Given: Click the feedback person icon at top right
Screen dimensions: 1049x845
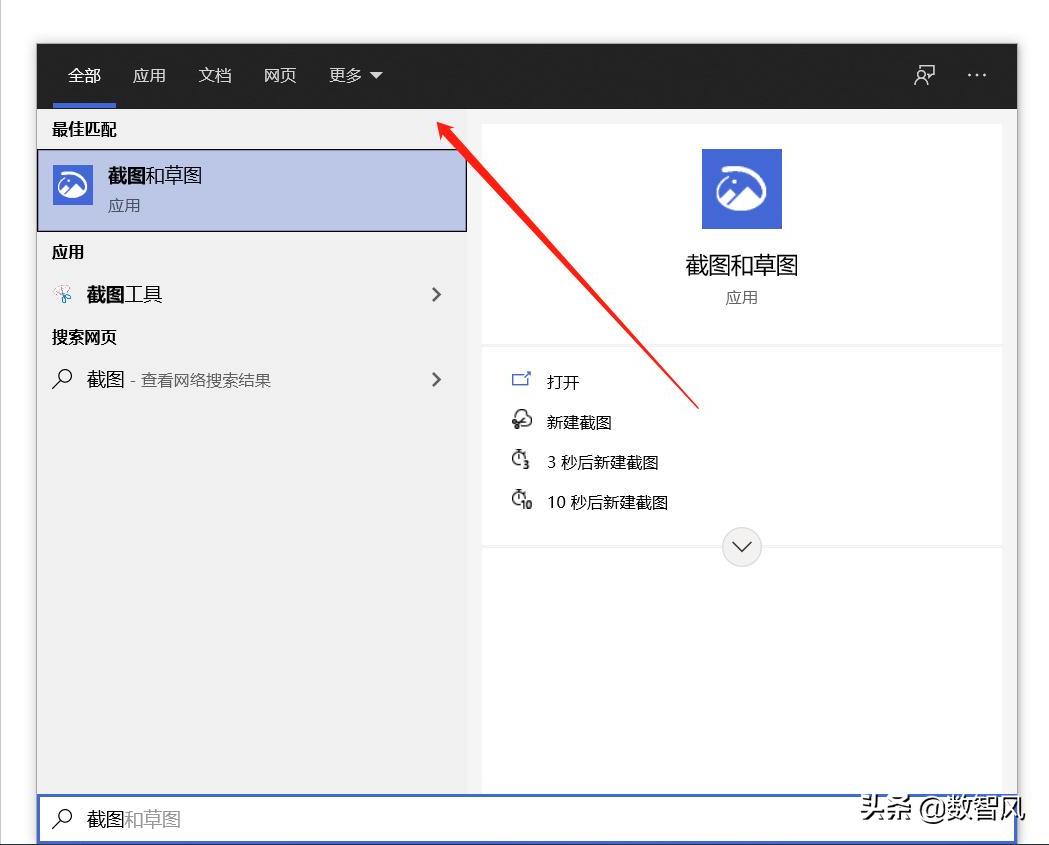Looking at the screenshot, I should pos(924,75).
